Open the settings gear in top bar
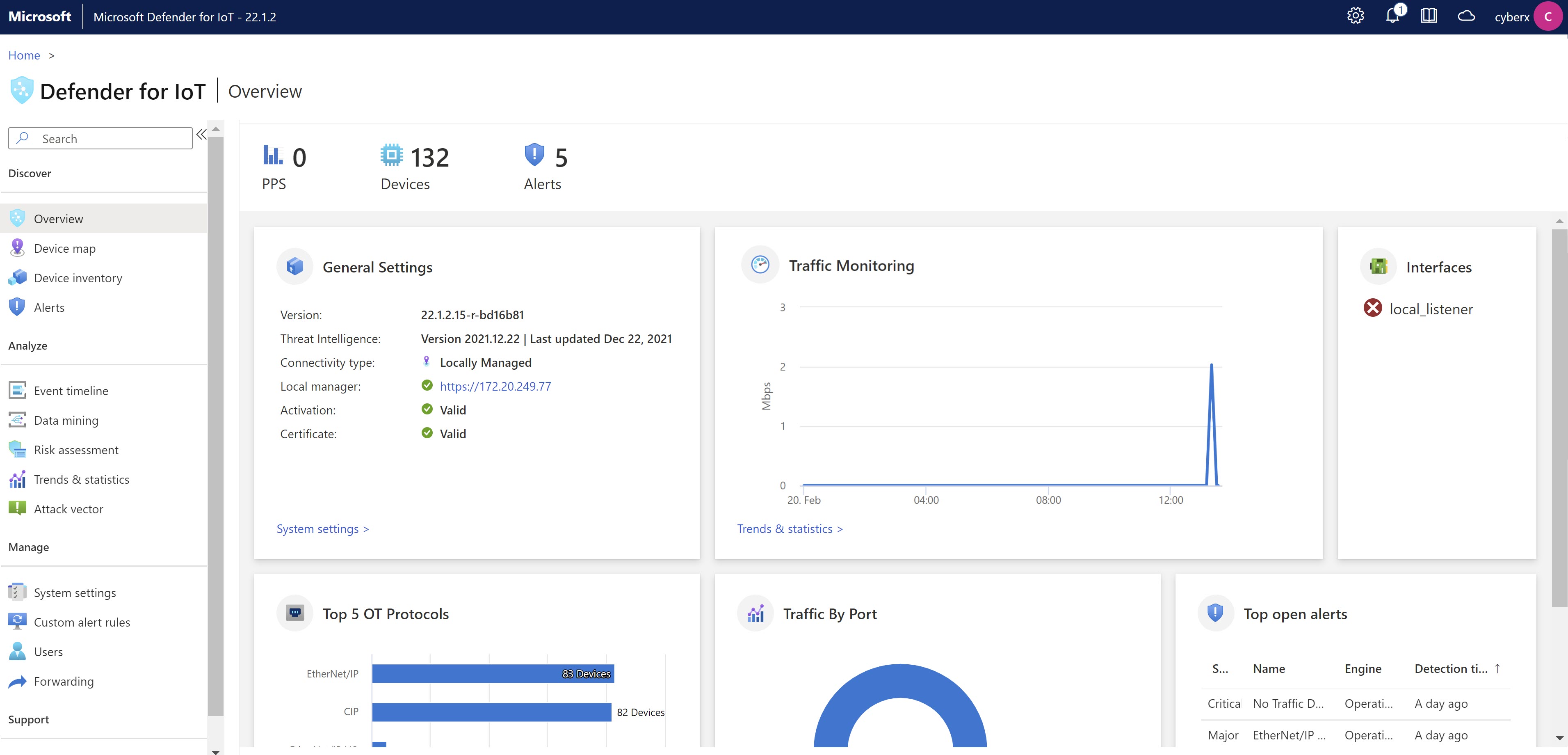The image size is (1568, 755). [x=1355, y=16]
